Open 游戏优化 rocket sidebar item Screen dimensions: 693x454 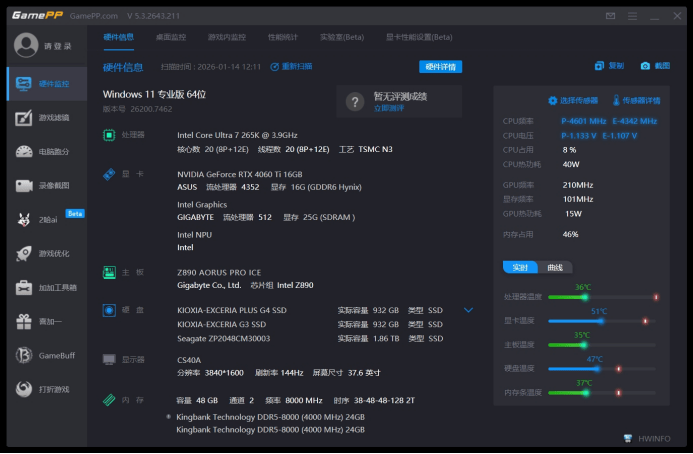coord(47,253)
